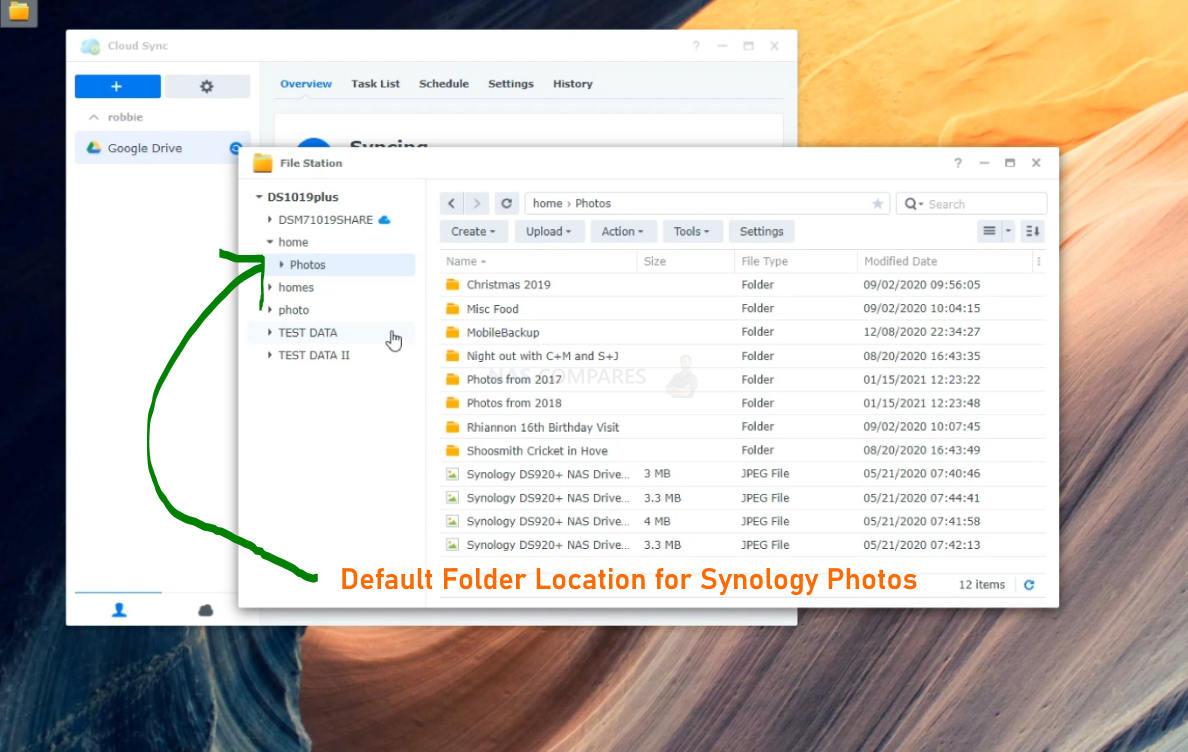Open the Settings tab in Cloud Sync
The width and height of the screenshot is (1188, 752).
(x=511, y=84)
